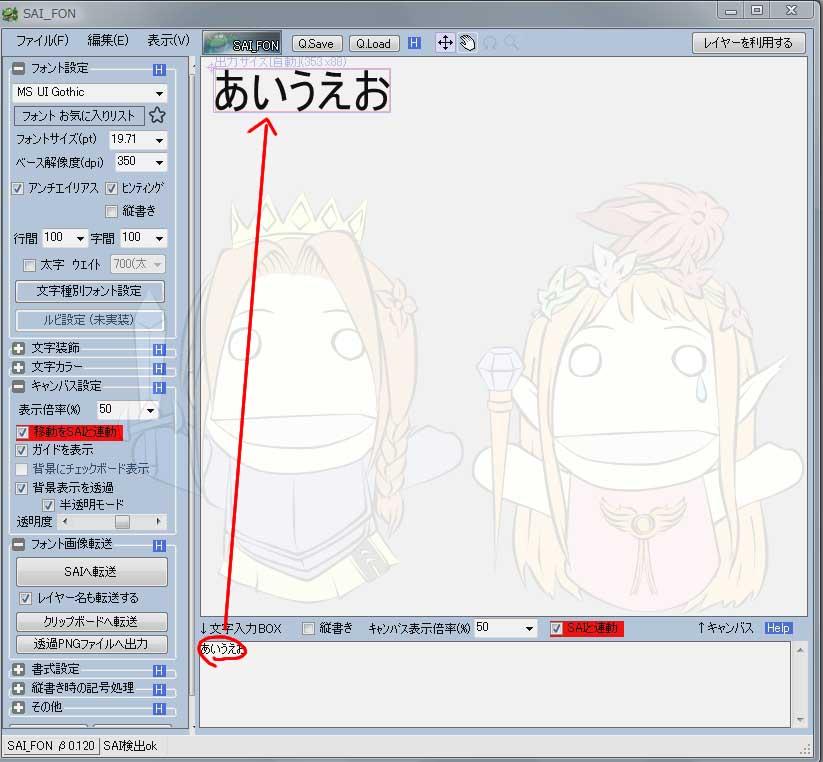This screenshot has height=762, width=823.
Task: Open キャンバス表示倍率(%) 50 dropdown
Action: pyautogui.click(x=529, y=628)
